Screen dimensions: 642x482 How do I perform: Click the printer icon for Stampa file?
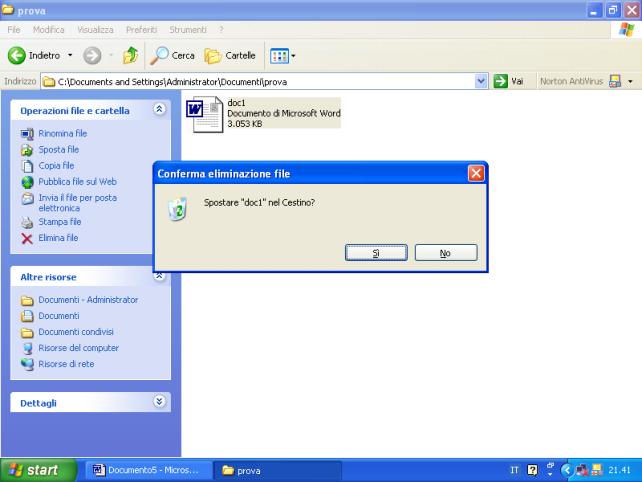point(27,222)
